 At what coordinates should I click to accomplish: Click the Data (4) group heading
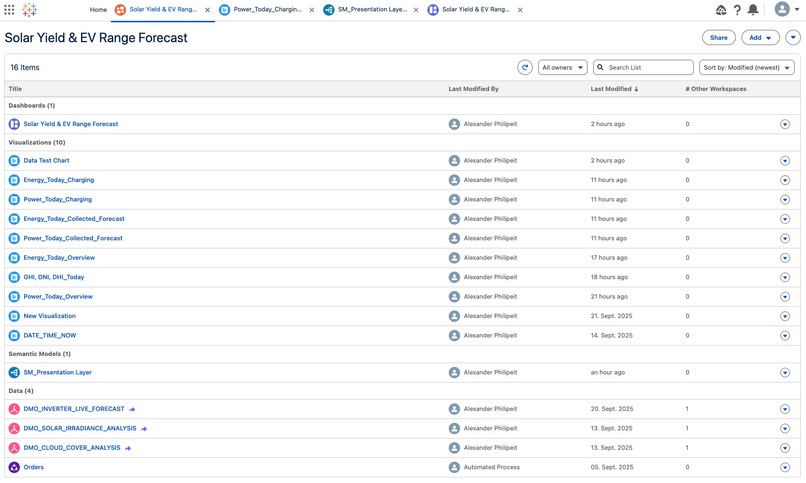point(21,391)
